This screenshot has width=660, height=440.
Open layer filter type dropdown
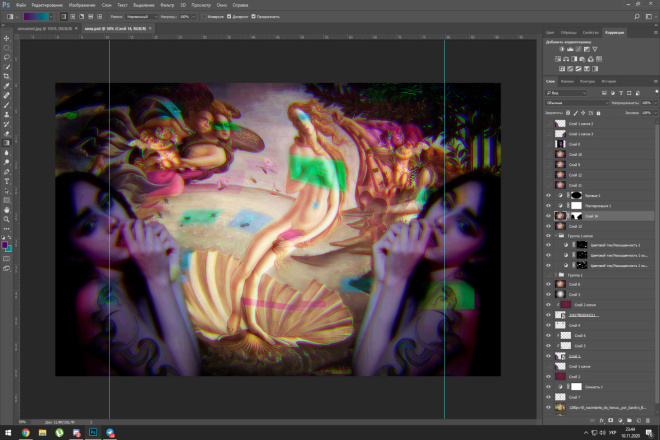click(566, 93)
